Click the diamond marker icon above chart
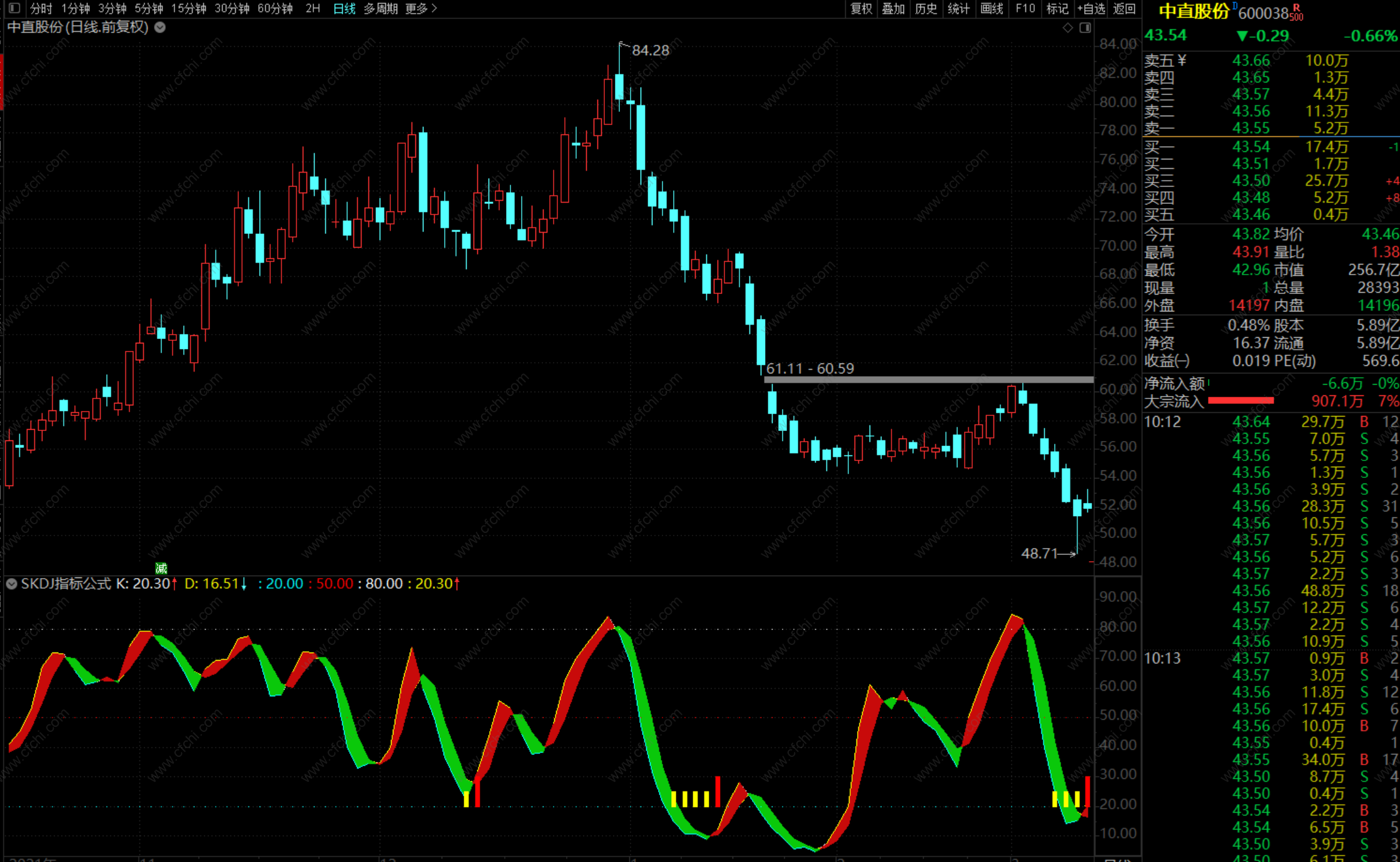The image size is (1400, 862). tap(1068, 28)
